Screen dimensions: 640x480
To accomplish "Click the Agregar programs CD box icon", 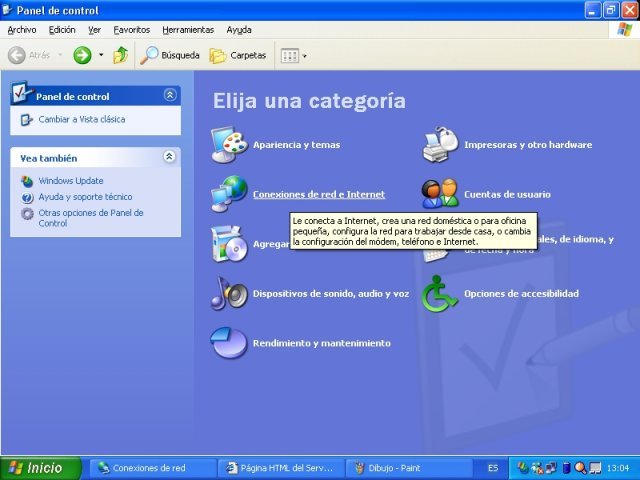I will pyautogui.click(x=229, y=244).
